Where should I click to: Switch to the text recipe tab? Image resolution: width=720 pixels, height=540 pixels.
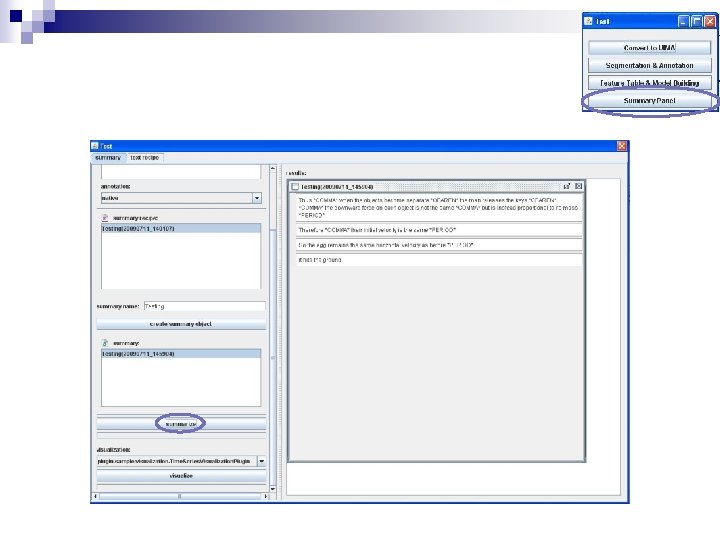tap(145, 158)
